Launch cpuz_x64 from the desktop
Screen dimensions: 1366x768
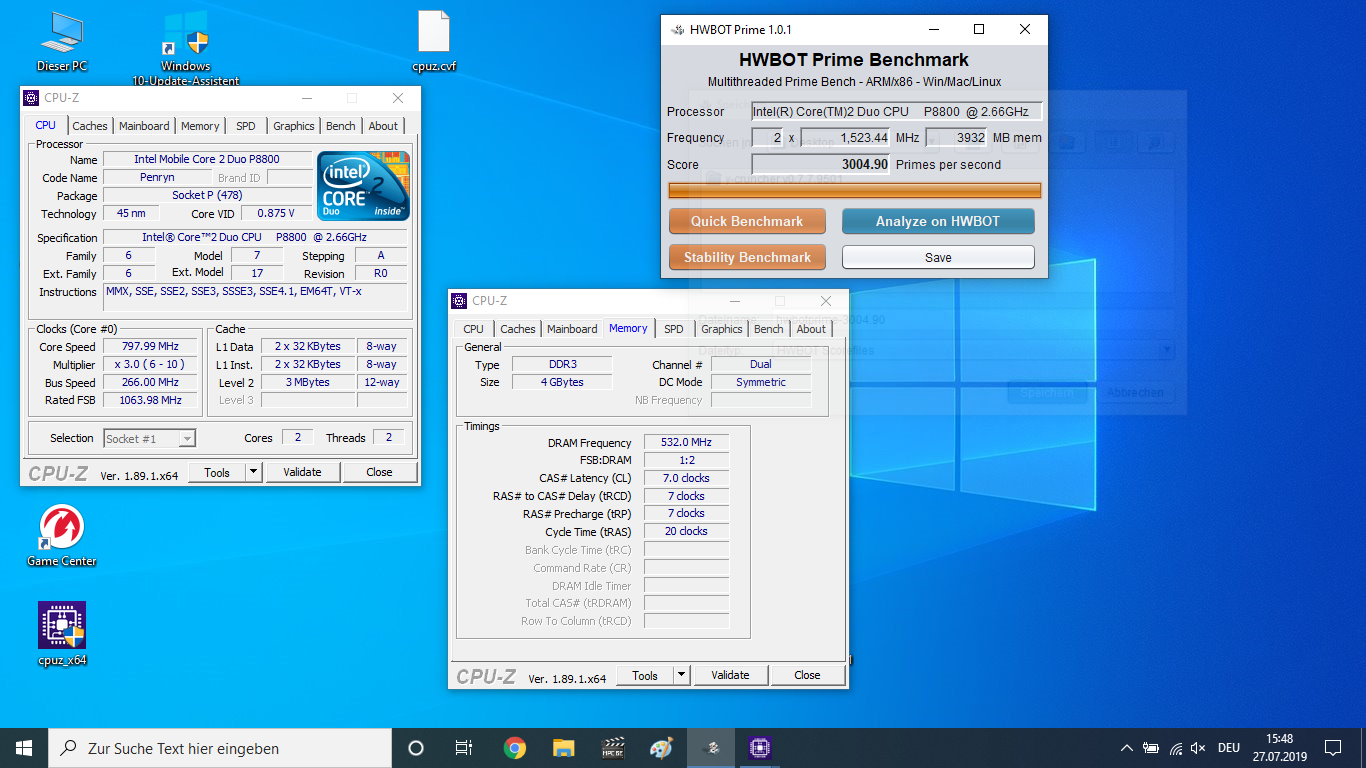(x=62, y=633)
